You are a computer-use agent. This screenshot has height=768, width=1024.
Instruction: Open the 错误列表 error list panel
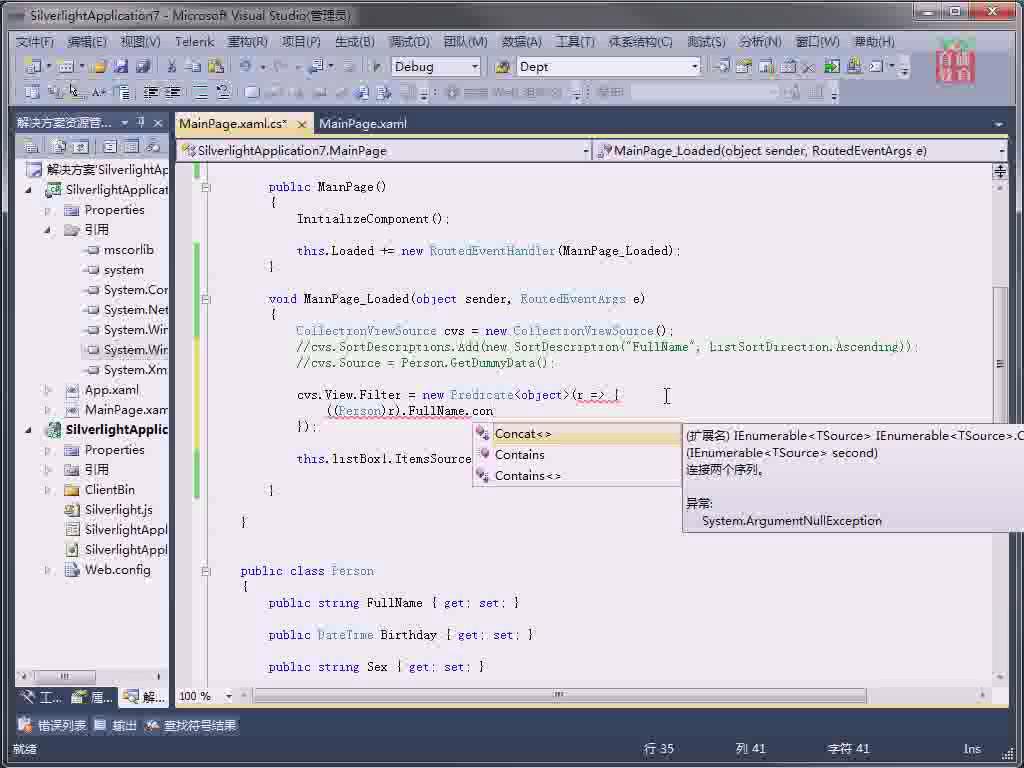53,726
